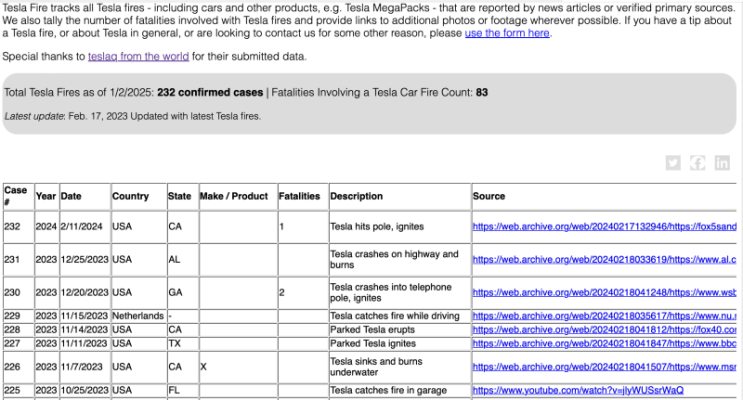Open source link for case 232

(x=604, y=227)
